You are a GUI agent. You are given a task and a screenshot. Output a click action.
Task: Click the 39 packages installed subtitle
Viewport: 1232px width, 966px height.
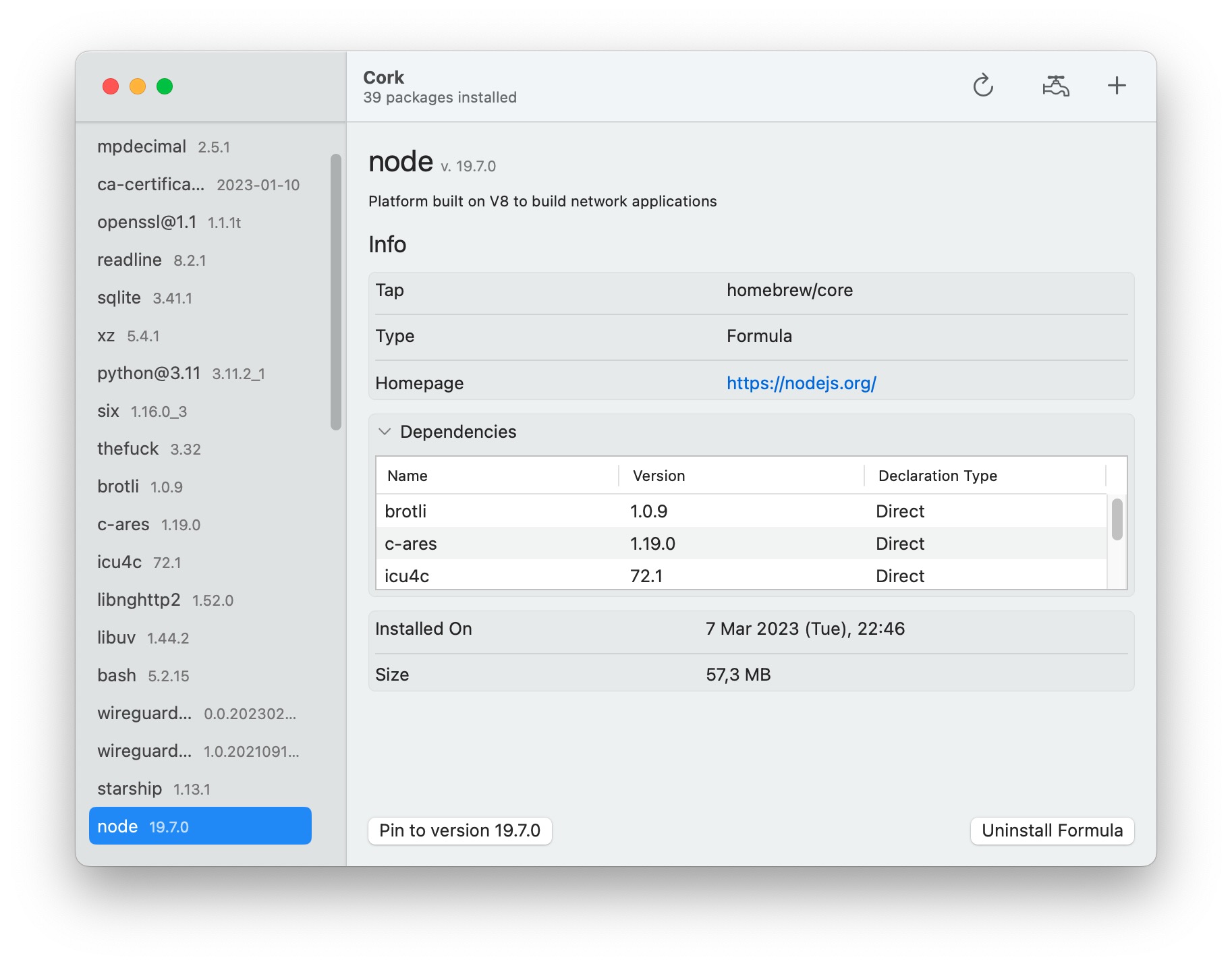pos(440,97)
